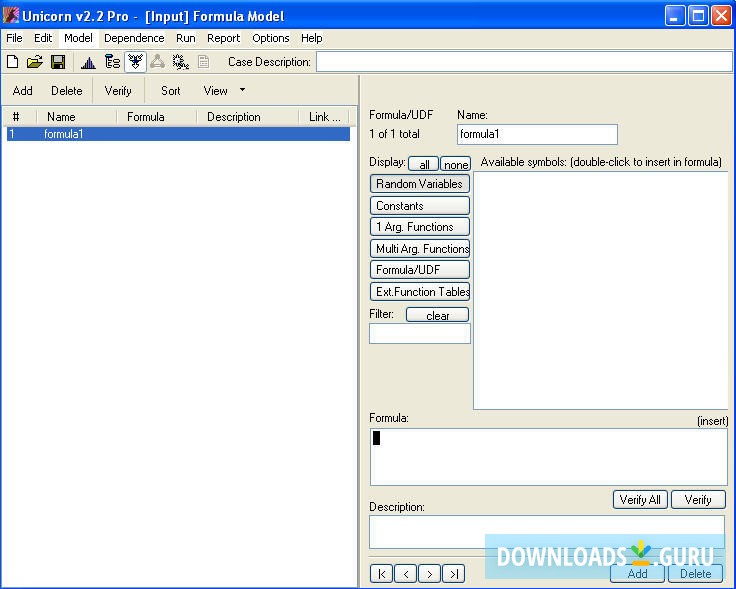Click the View toolbar label

tap(215, 91)
